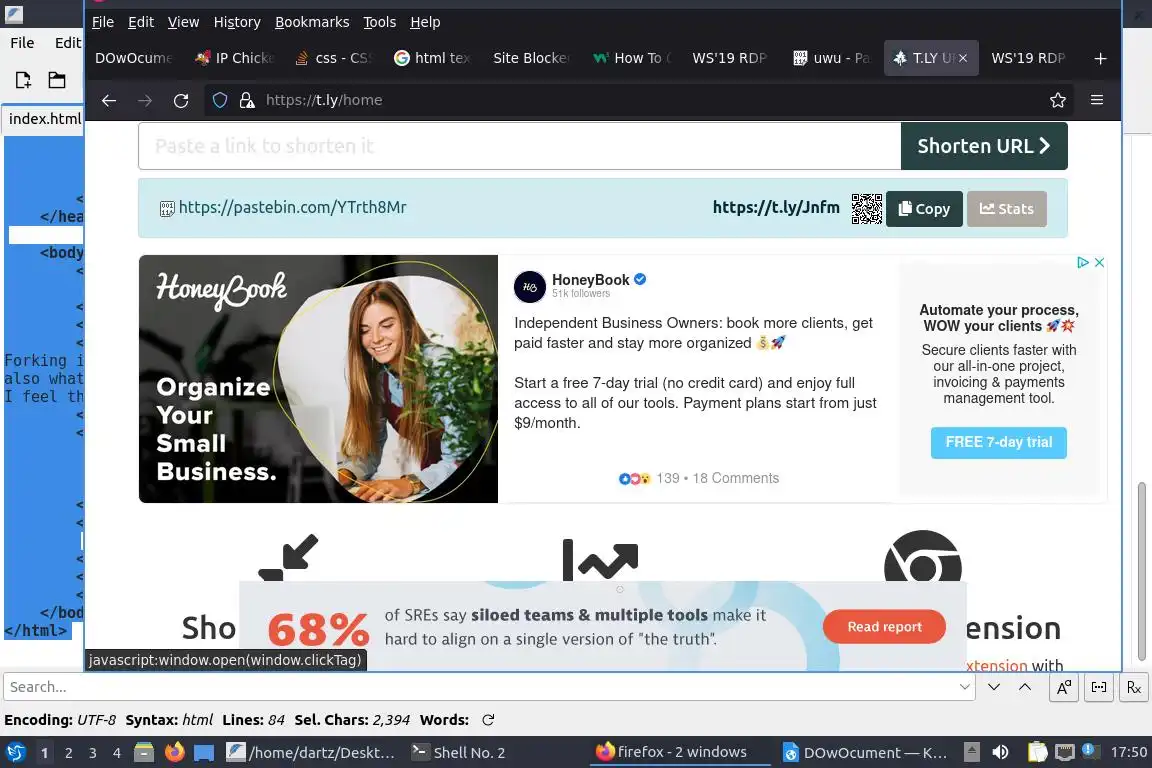
Task: Click the Paste a link input field
Action: tap(519, 146)
